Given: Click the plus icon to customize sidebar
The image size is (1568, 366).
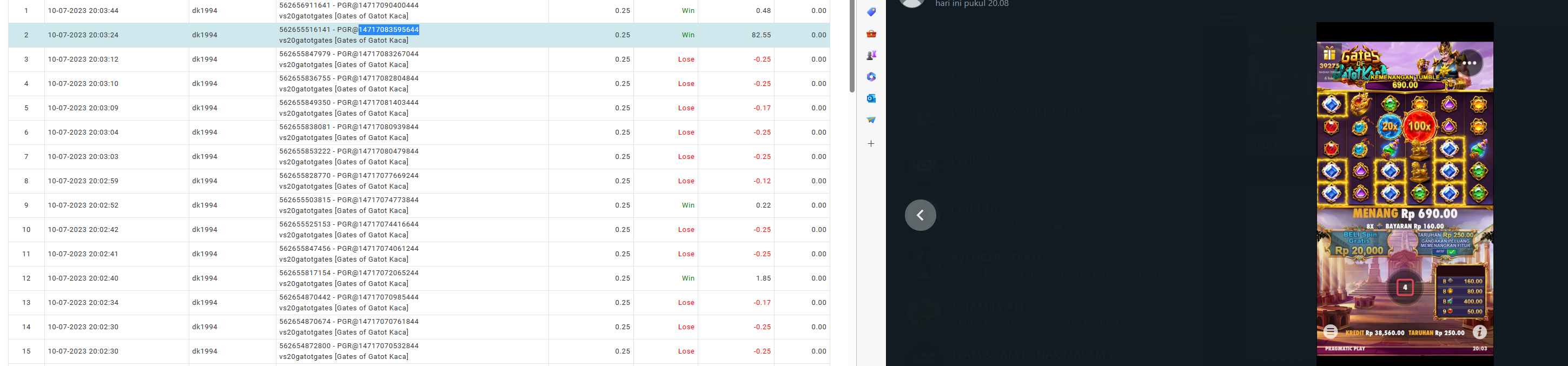Looking at the screenshot, I should click(x=871, y=143).
